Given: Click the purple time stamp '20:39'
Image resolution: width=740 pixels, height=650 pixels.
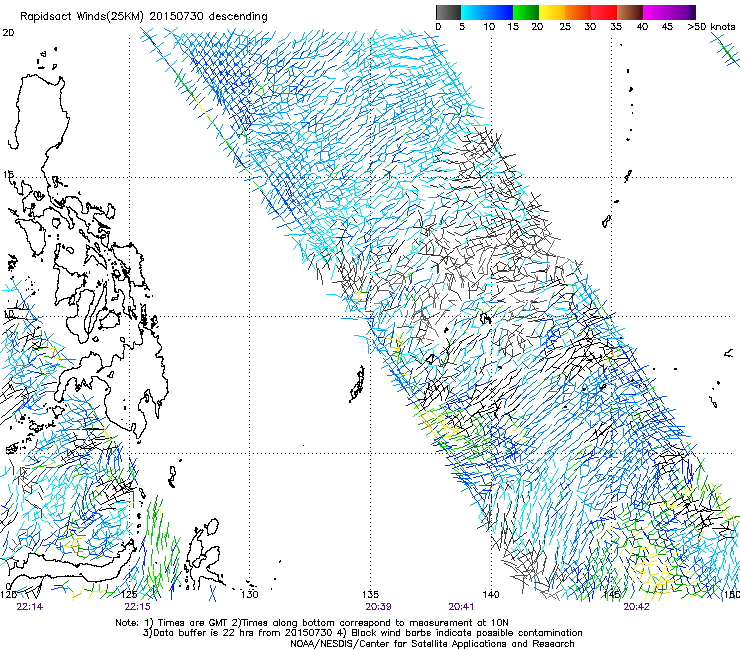Looking at the screenshot, I should click(x=378, y=607).
